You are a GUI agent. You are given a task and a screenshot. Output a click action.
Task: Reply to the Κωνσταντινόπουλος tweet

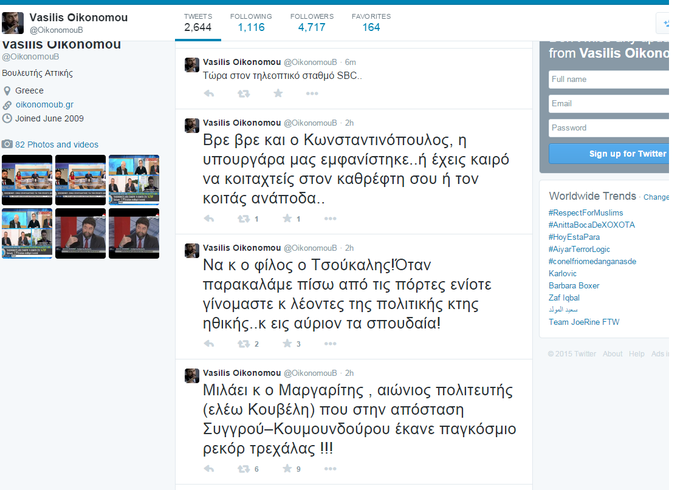pyautogui.click(x=208, y=219)
